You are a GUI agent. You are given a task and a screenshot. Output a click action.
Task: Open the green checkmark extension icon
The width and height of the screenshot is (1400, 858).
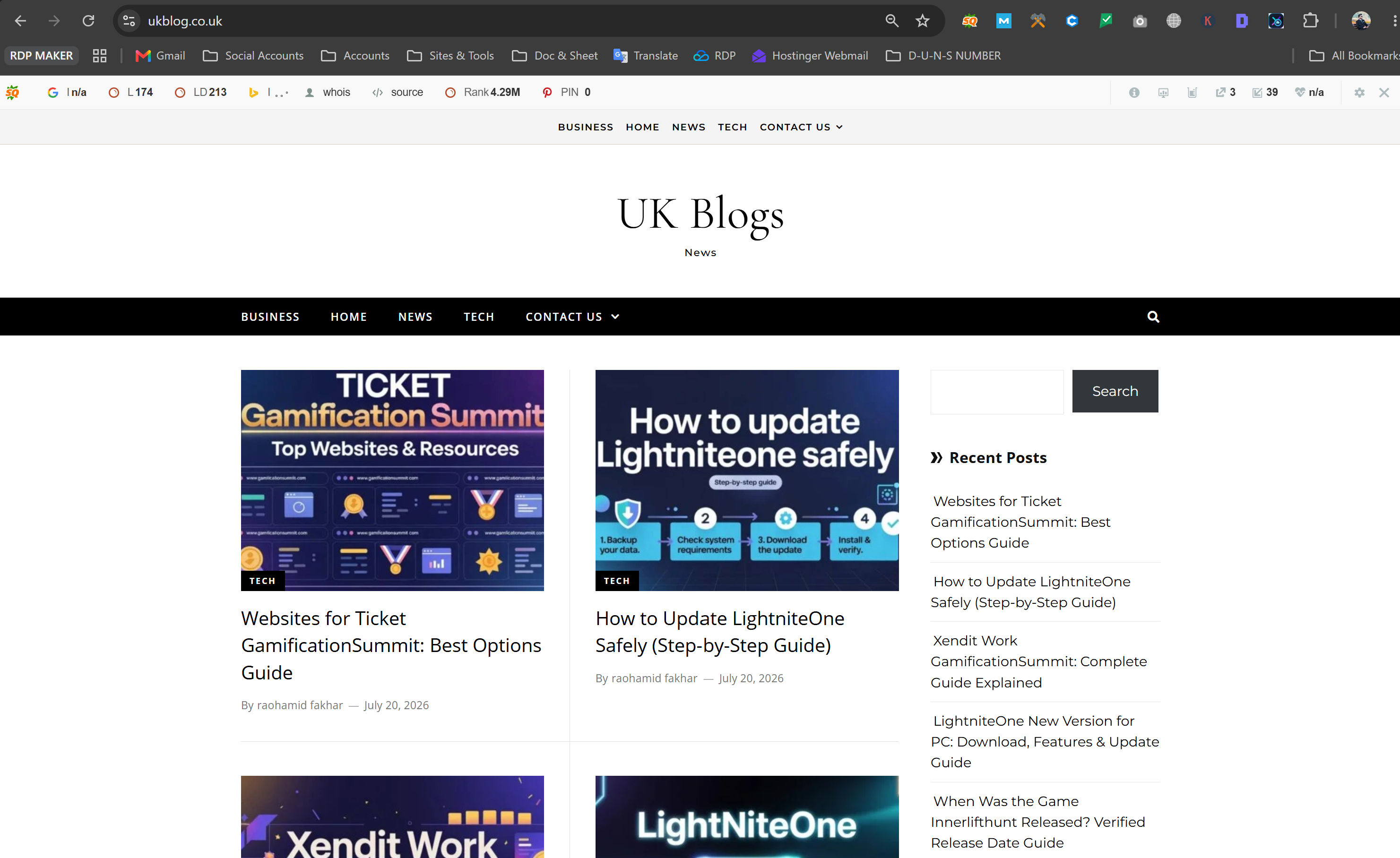(x=1106, y=21)
